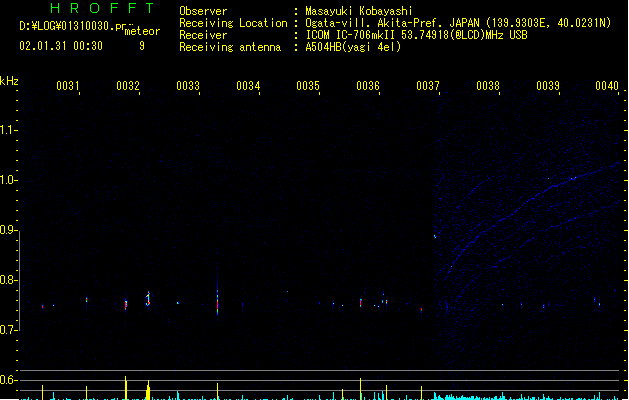Select the ICOM IC-706mkII receiver text
Screen dimensions: 629x400
tap(416, 35)
